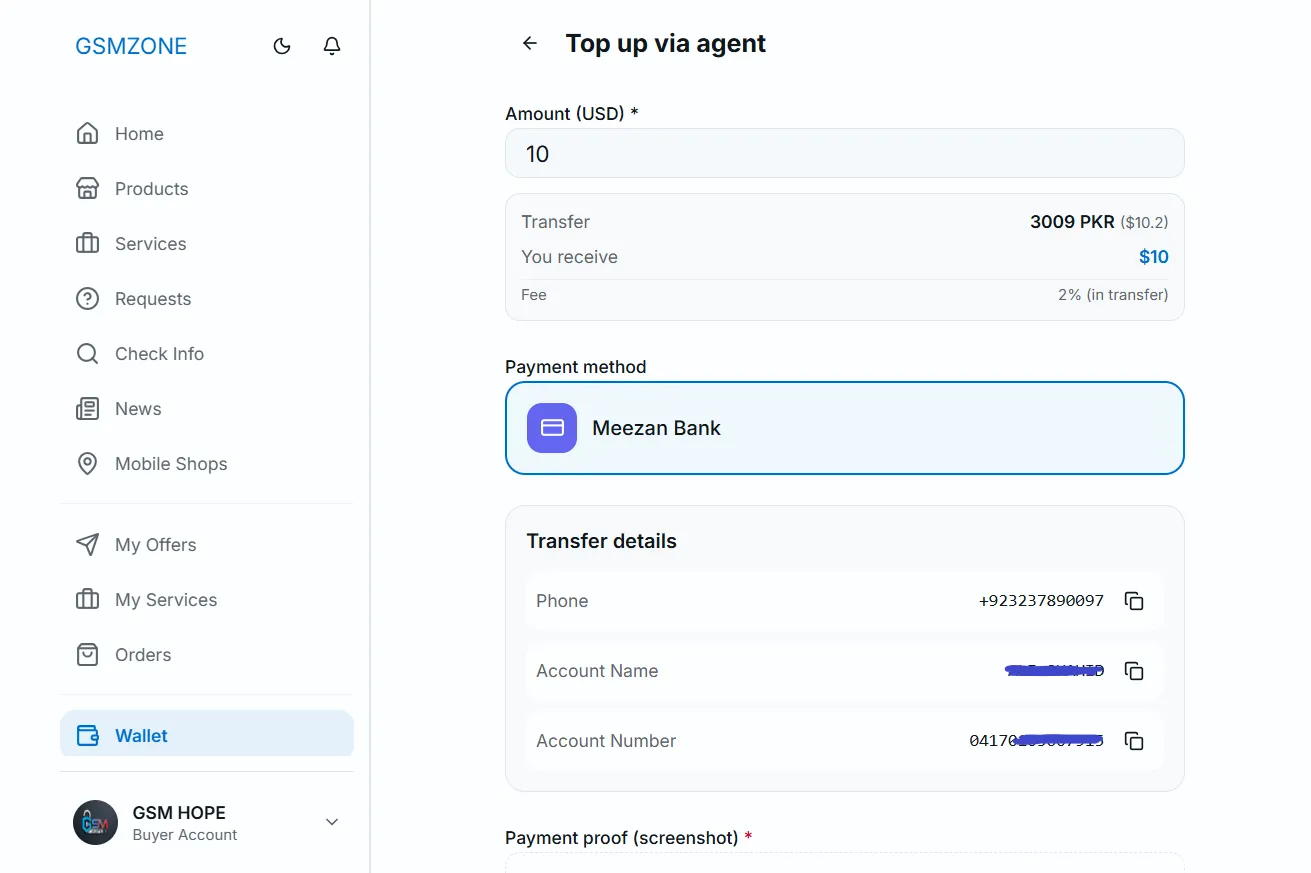Image resolution: width=1311 pixels, height=873 pixels.
Task: Copy the Account Number value
Action: [x=1134, y=741]
